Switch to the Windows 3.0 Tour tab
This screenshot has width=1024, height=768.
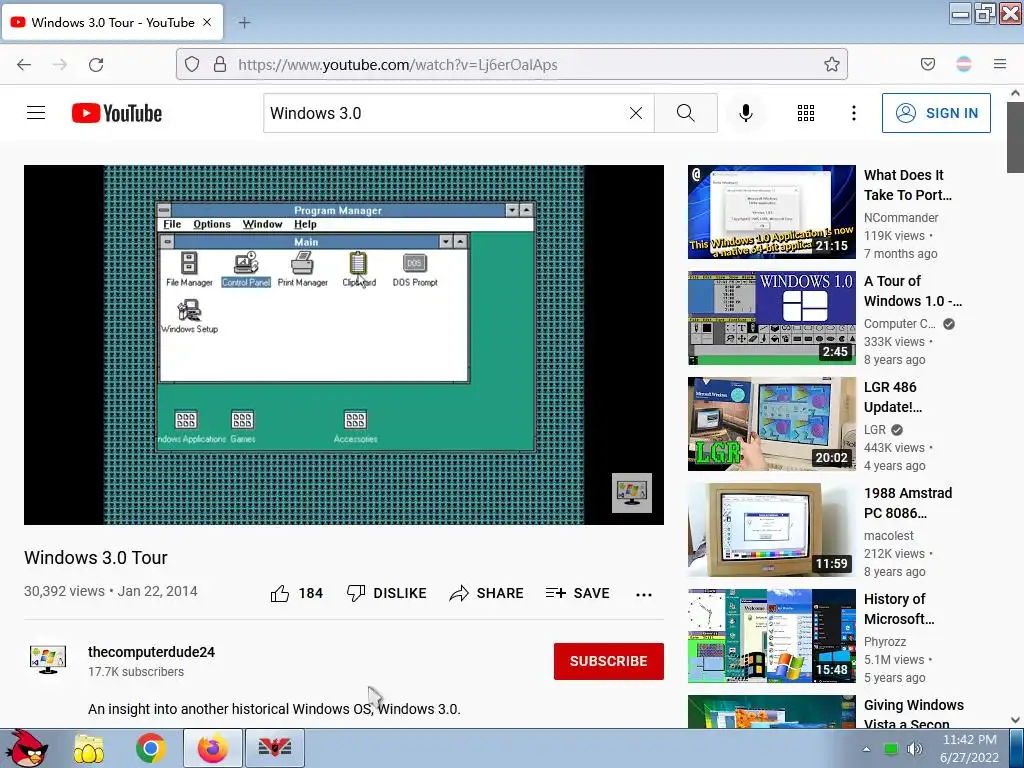[x=112, y=22]
